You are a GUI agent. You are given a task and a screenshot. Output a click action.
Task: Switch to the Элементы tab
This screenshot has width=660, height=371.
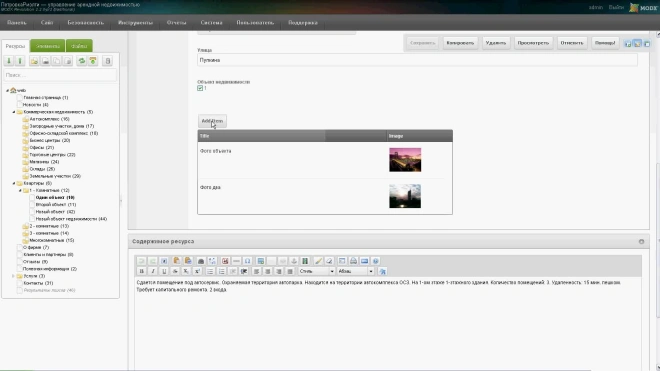(x=48, y=46)
